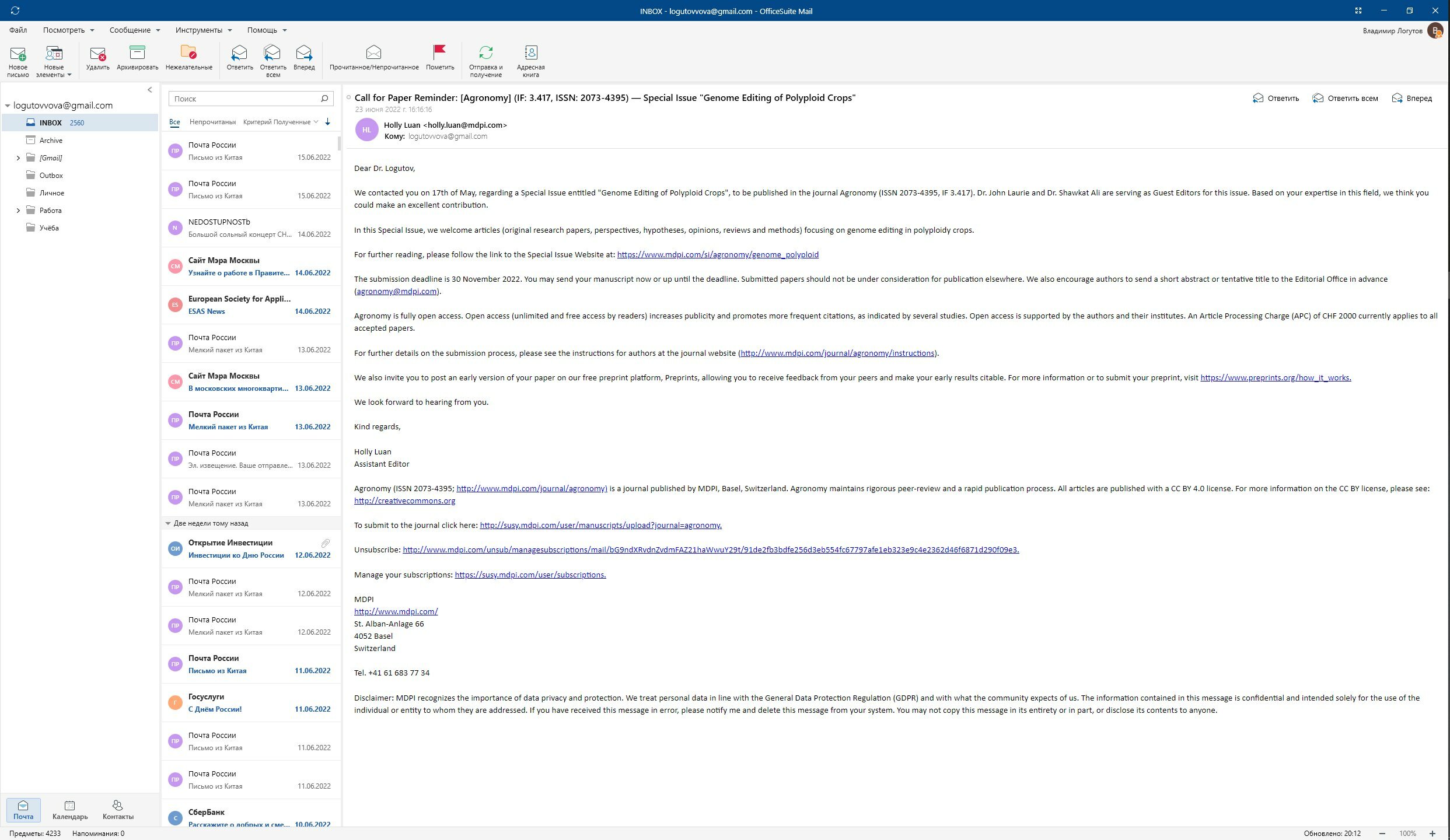Image resolution: width=1450 pixels, height=840 pixels.
Task: Reply using the toolbar Ответить icon
Action: click(x=240, y=58)
